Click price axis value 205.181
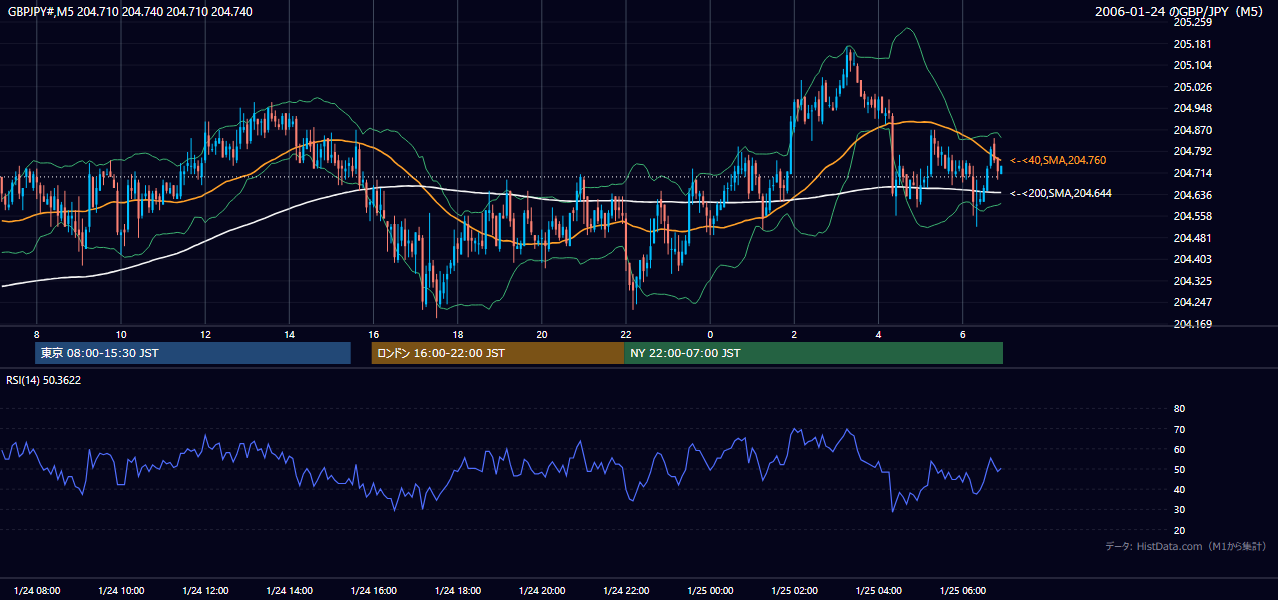Screen dimensions: 1278x600 (1192, 44)
